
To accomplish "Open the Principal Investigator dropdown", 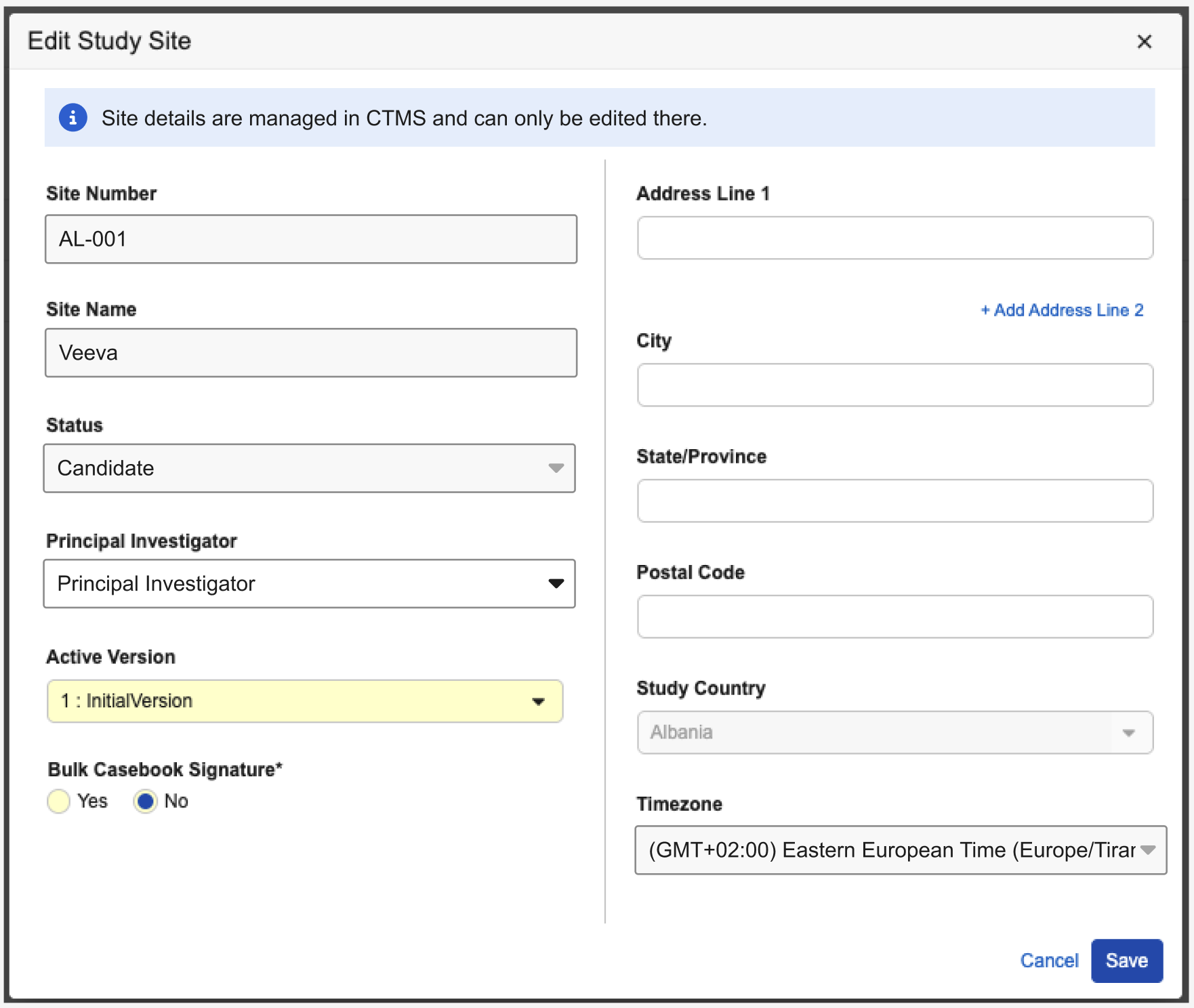I will pyautogui.click(x=310, y=584).
